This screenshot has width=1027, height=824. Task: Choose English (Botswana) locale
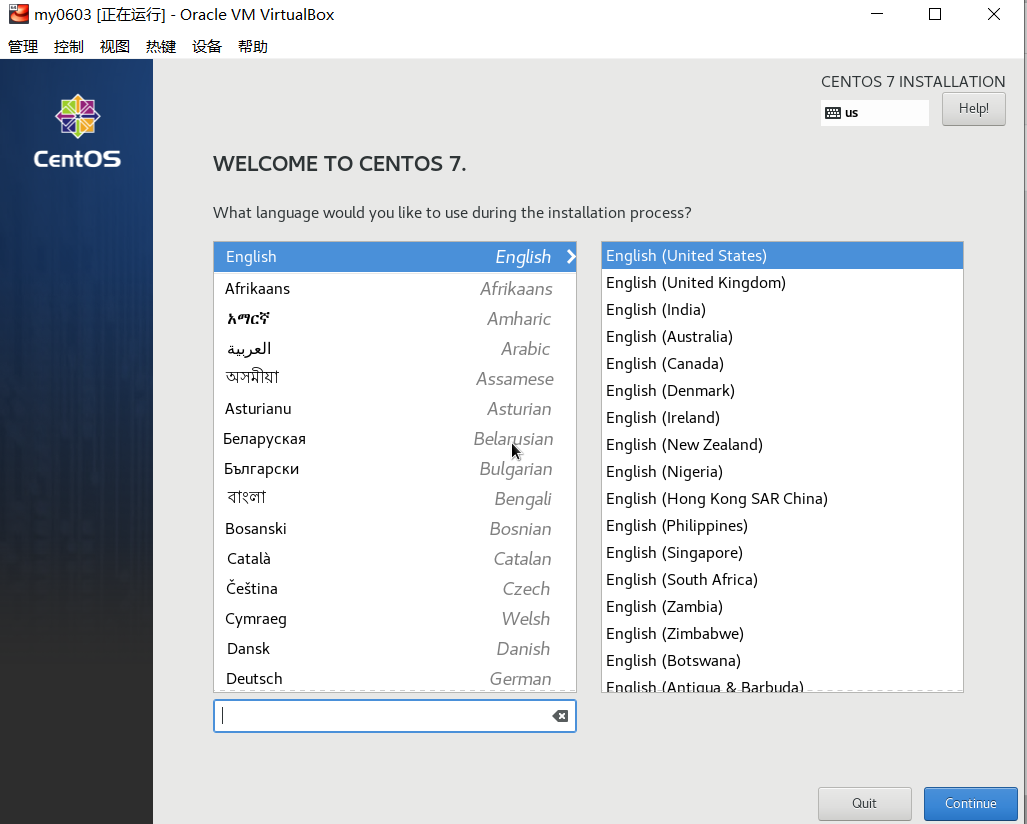click(x=782, y=661)
